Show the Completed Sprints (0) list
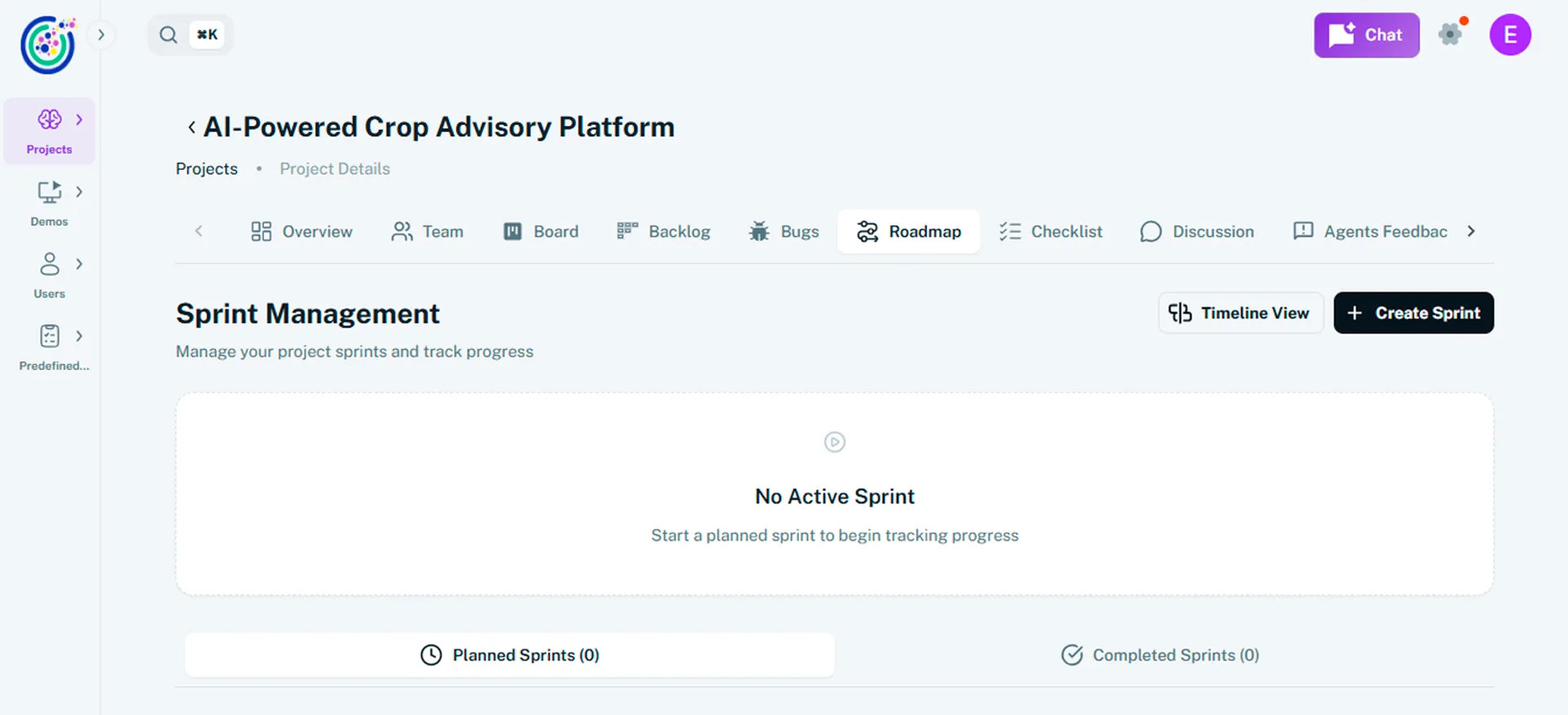 [1160, 655]
